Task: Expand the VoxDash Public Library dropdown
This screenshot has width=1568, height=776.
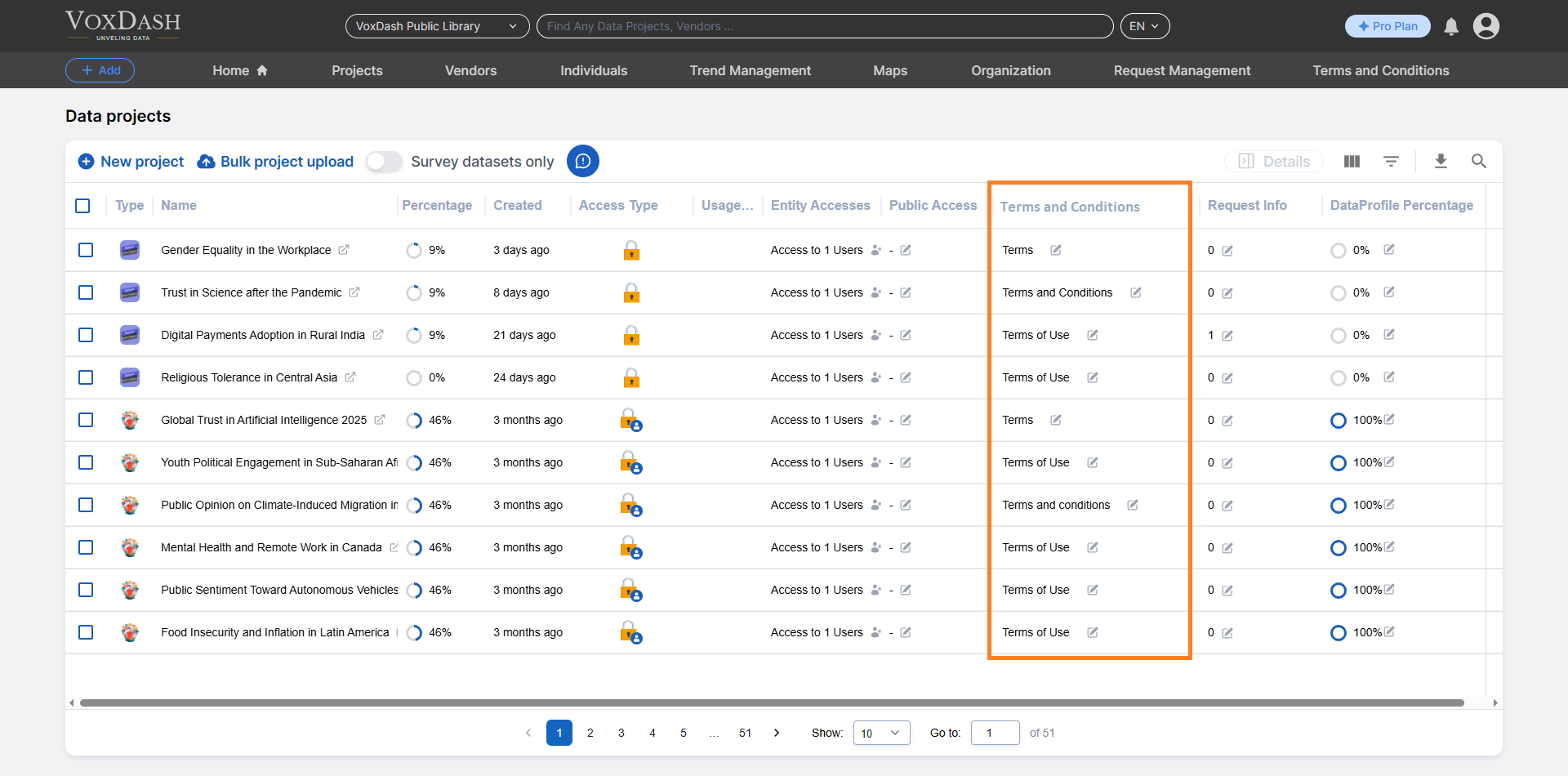Action: click(437, 26)
